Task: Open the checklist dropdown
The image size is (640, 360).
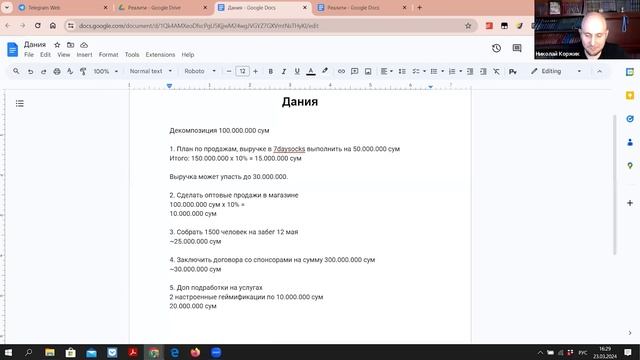Action: (418, 71)
